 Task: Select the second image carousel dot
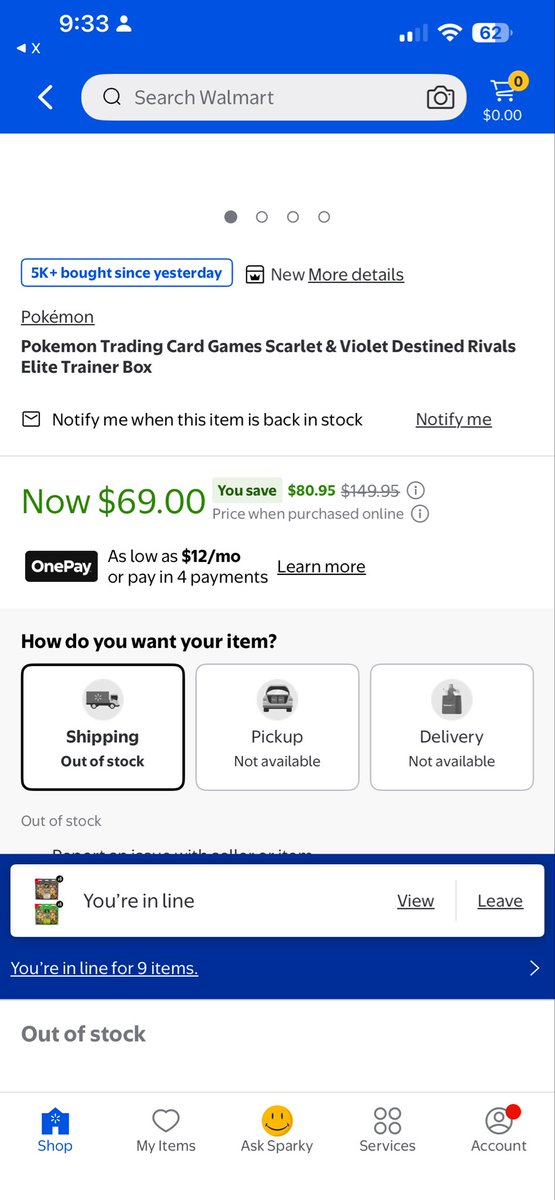pos(262,216)
